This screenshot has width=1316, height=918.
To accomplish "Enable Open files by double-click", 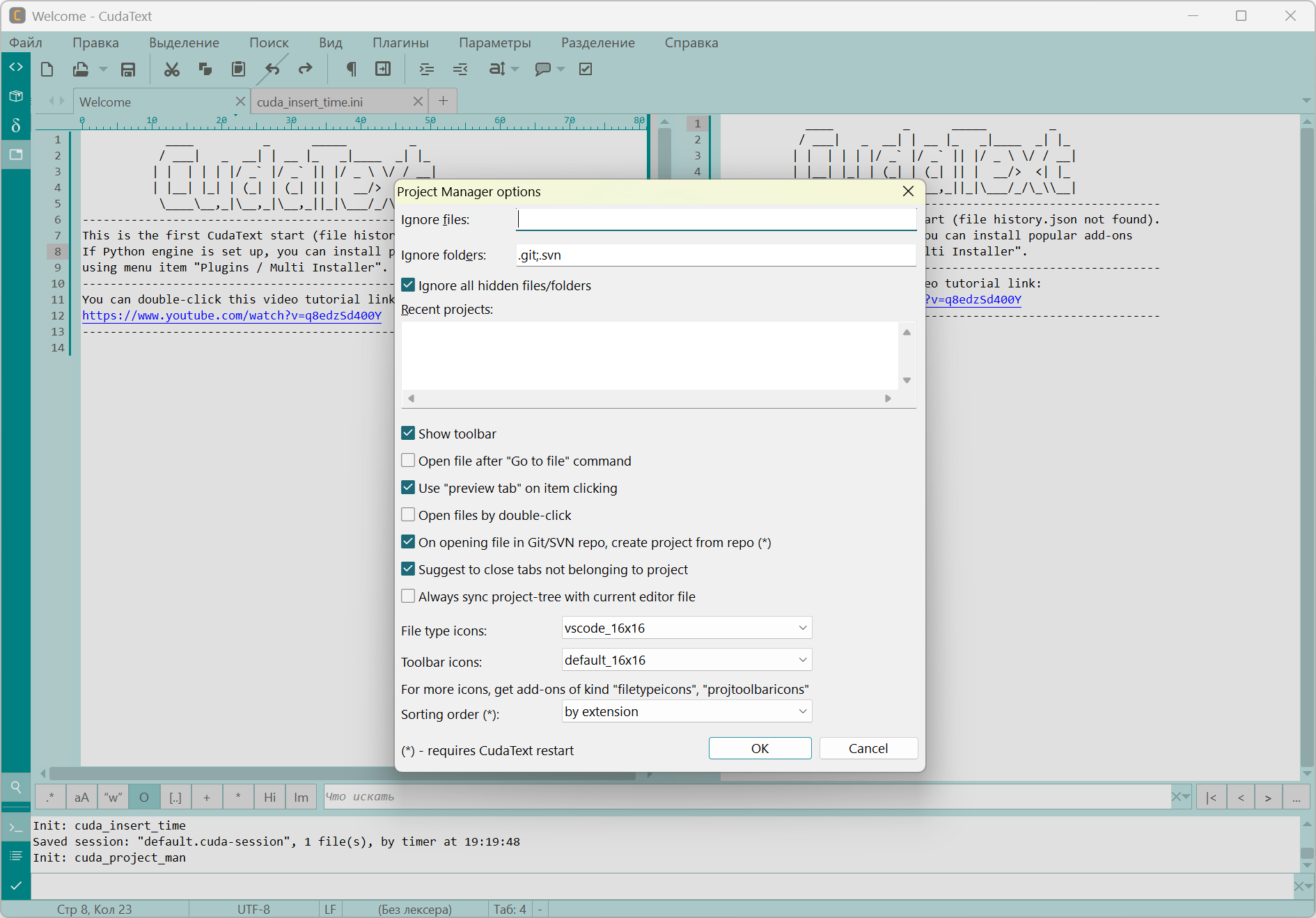I will click(x=409, y=515).
